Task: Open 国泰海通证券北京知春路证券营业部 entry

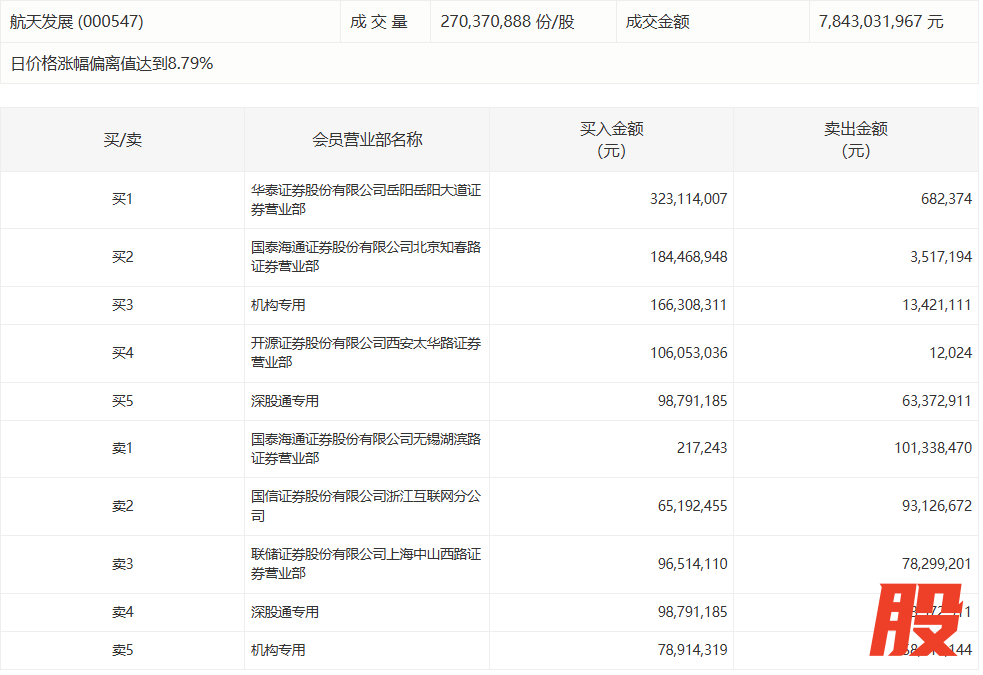Action: pyautogui.click(x=365, y=257)
